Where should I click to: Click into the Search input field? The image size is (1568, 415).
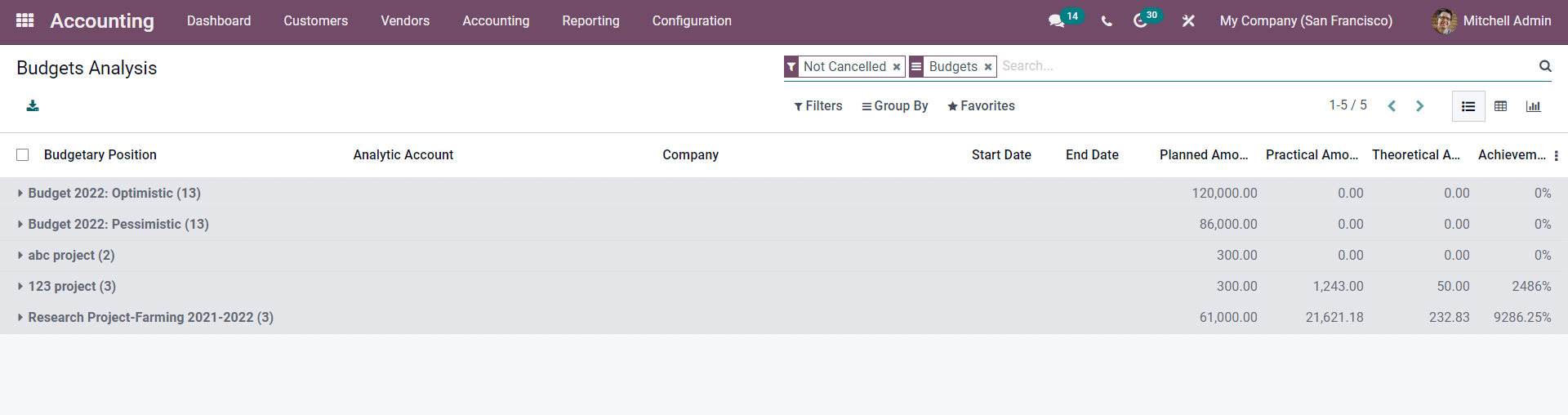pos(1266,66)
